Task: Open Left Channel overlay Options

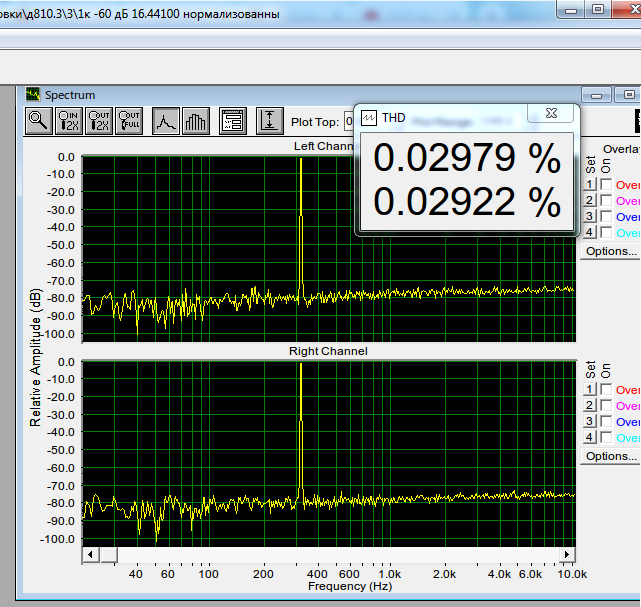Action: tap(610, 251)
